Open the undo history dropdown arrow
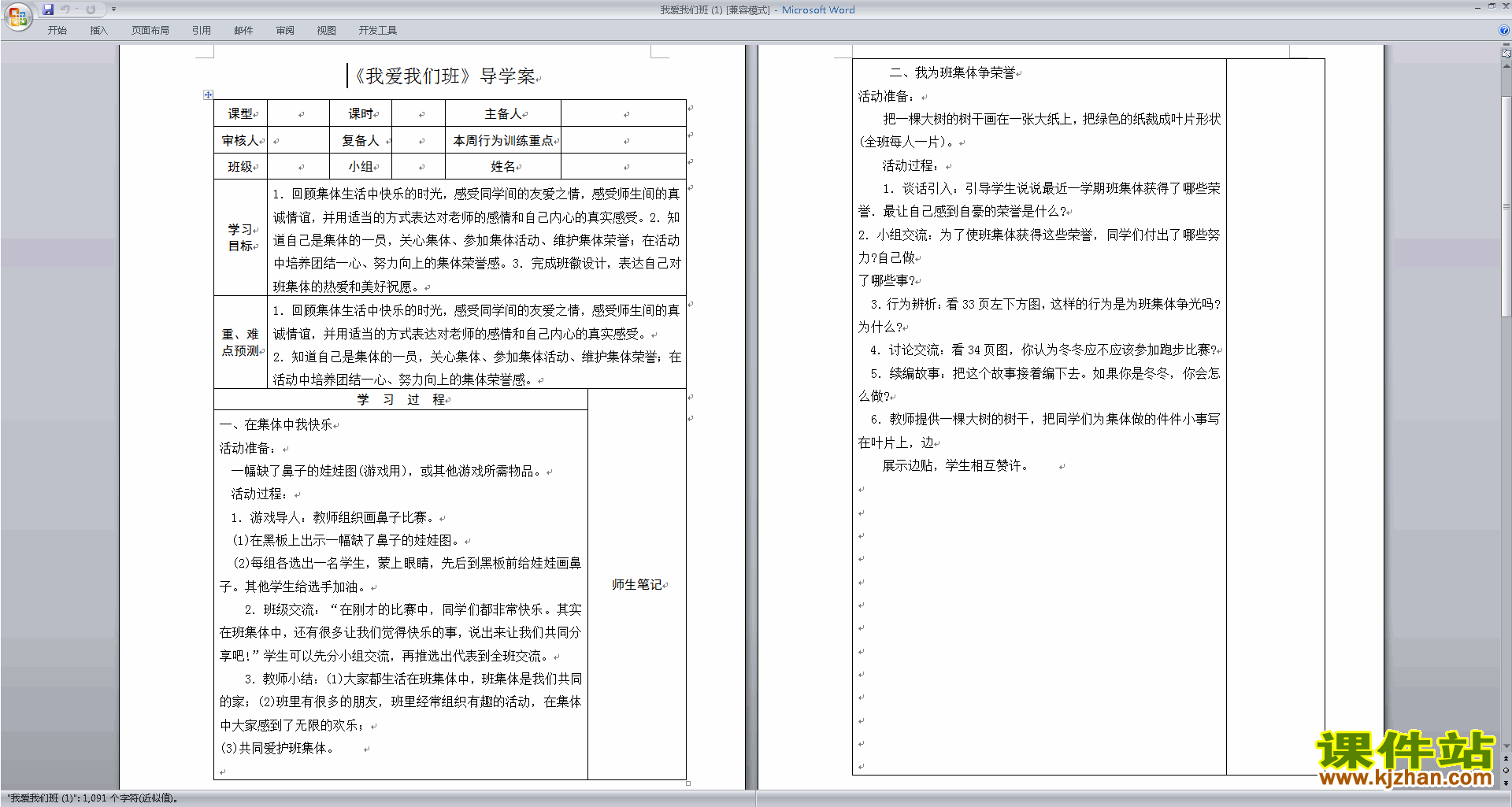 click(x=76, y=9)
